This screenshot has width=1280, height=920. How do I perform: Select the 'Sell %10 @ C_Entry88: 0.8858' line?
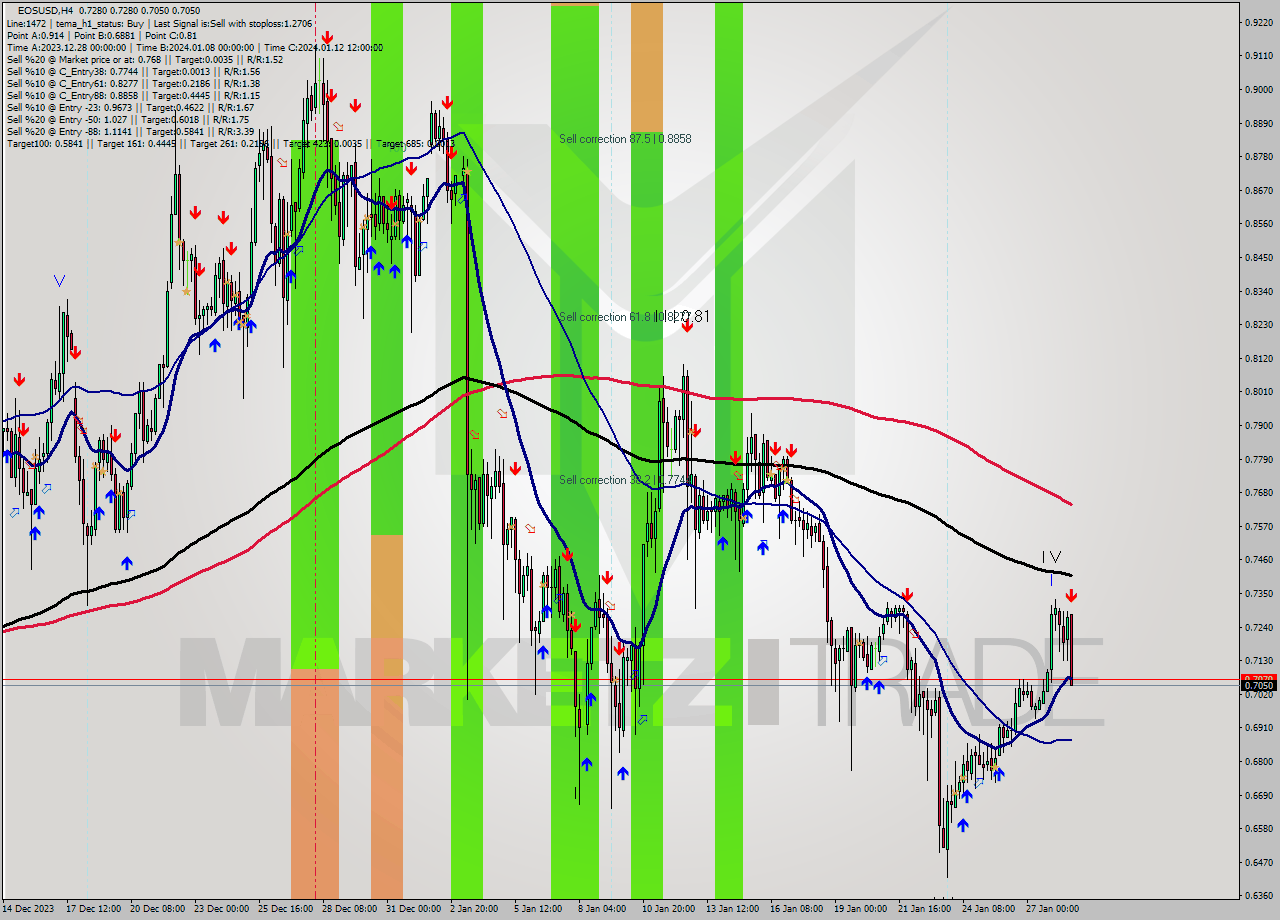133,95
